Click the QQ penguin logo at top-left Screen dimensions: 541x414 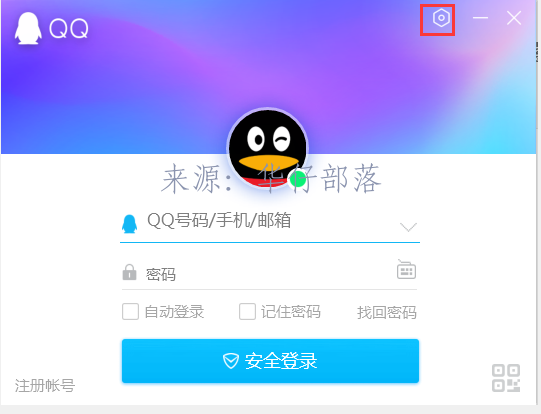tap(28, 29)
